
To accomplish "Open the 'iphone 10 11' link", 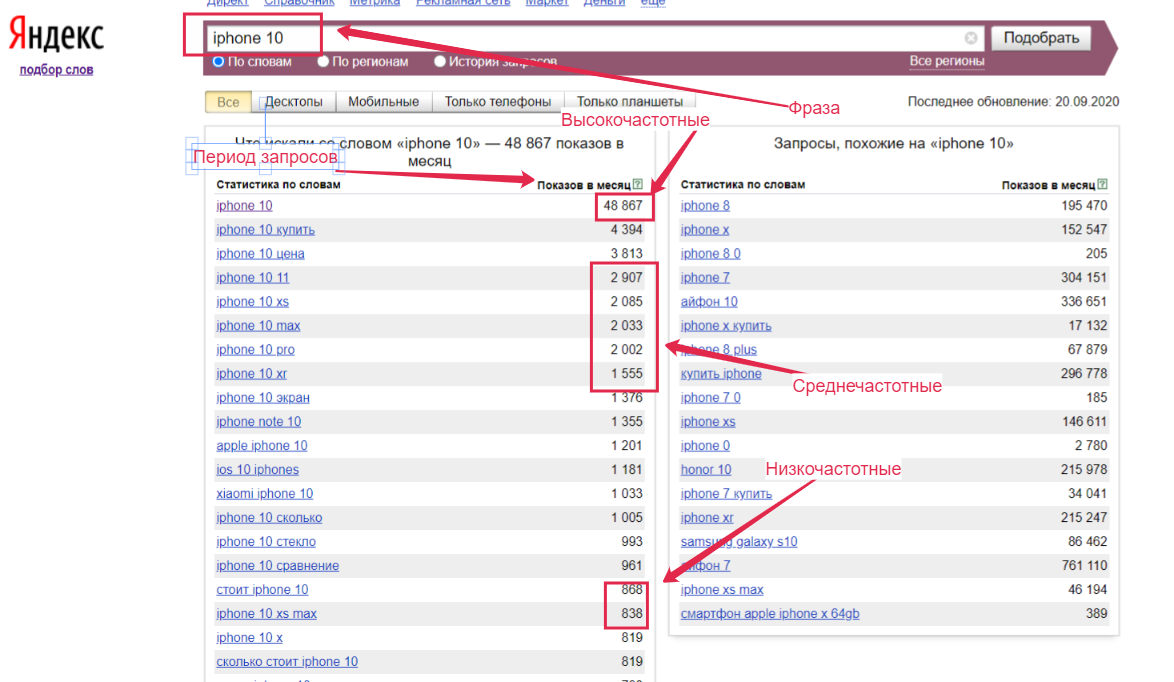I will click(x=252, y=278).
